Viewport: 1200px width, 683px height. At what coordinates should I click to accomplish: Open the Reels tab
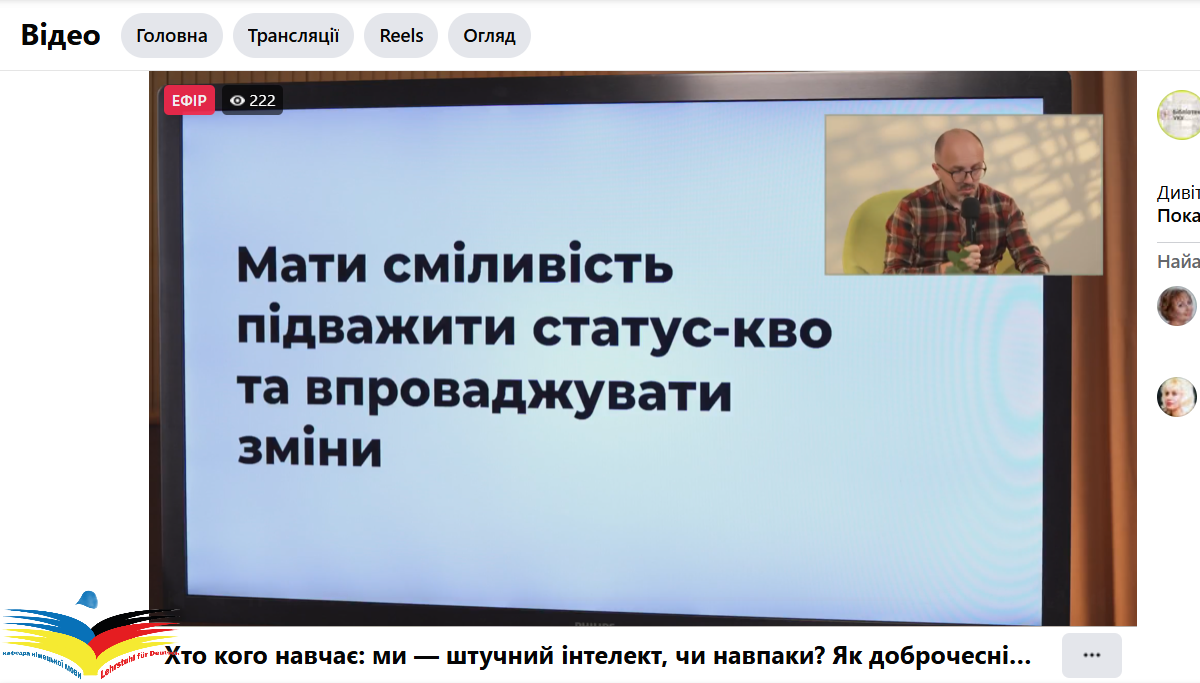coord(401,36)
